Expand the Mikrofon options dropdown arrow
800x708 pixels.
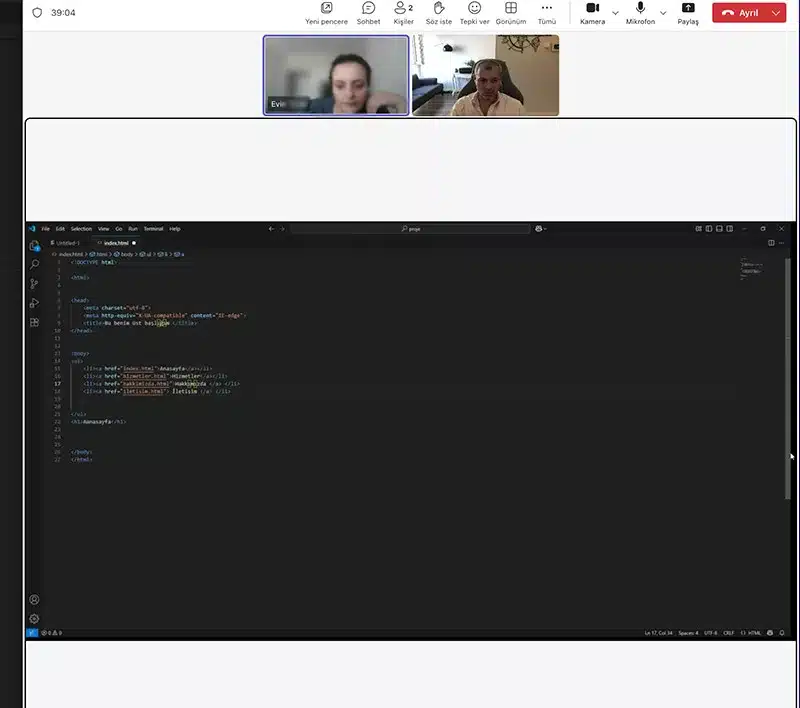click(663, 13)
